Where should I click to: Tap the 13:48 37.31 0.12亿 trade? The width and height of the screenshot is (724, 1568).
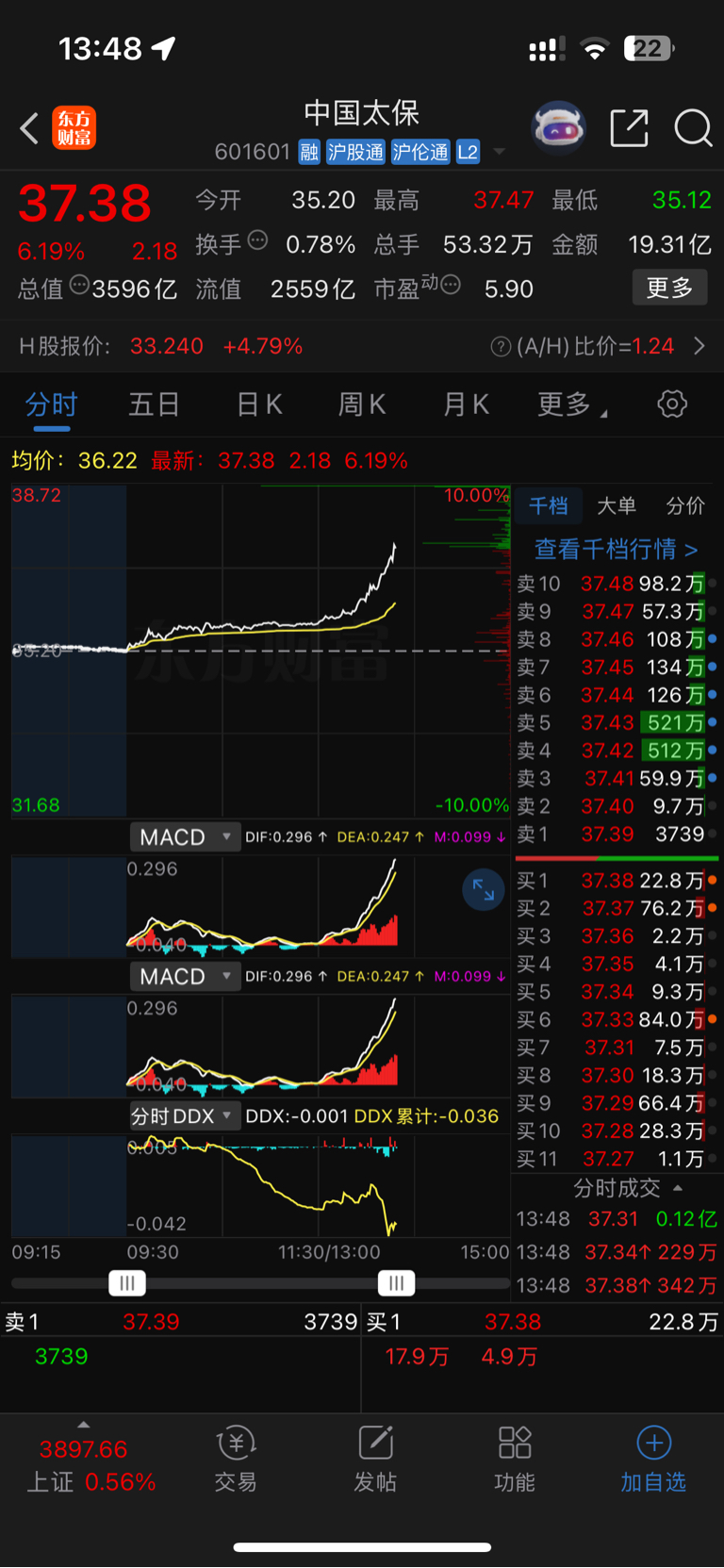click(617, 1219)
